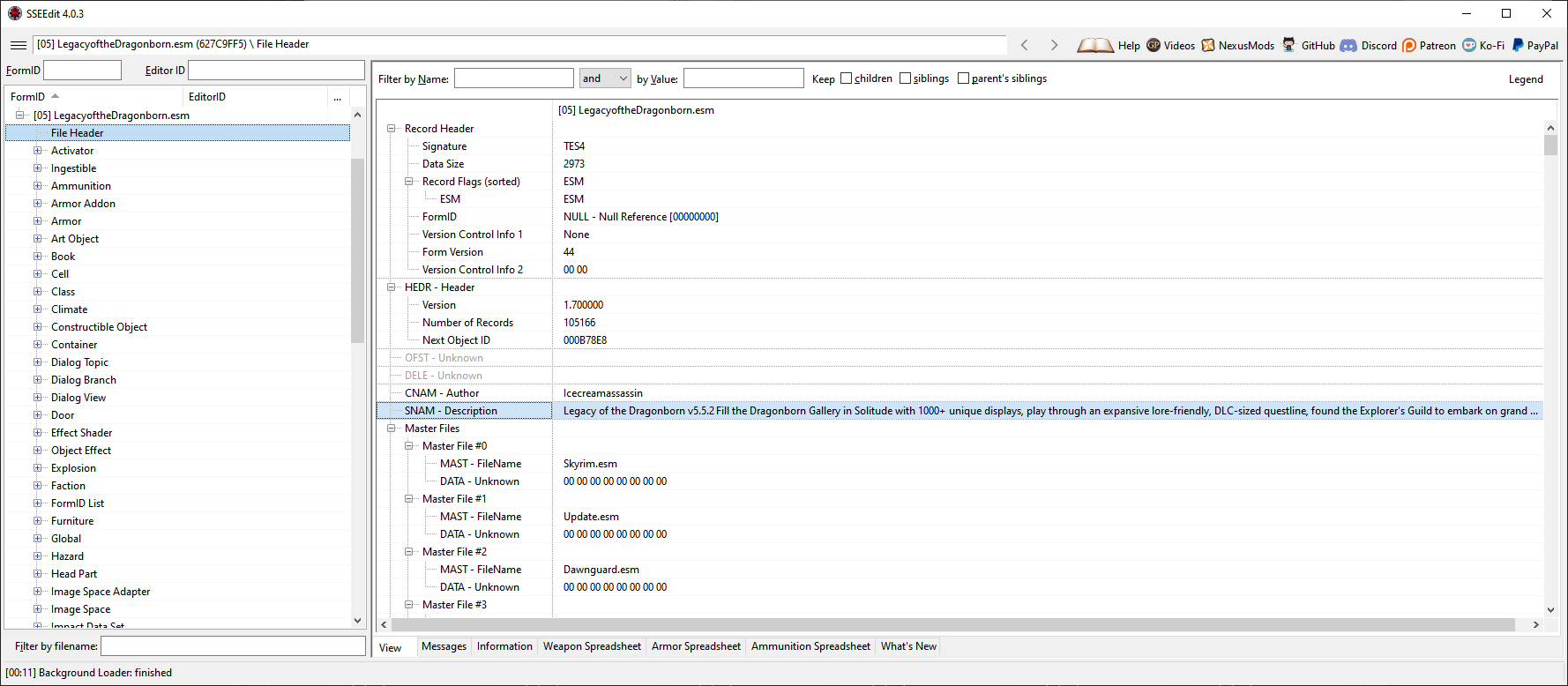This screenshot has height=686, width=1568.
Task: Open the GitHub octocat icon
Action: pyautogui.click(x=1289, y=46)
